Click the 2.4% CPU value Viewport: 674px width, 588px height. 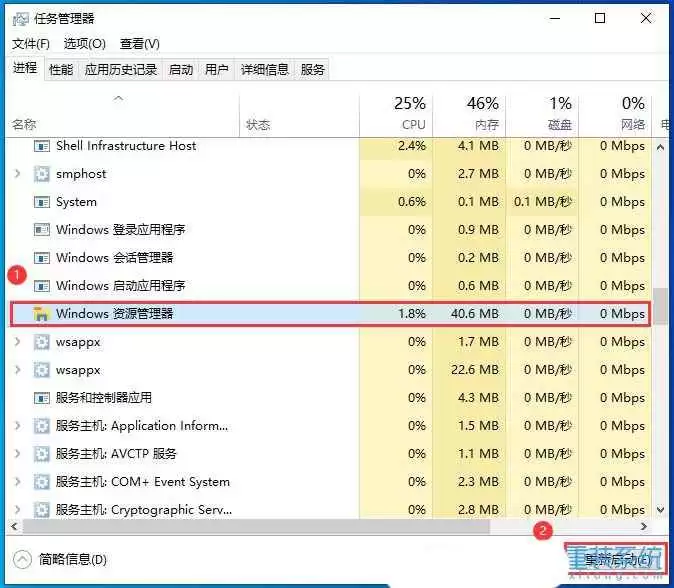(412, 146)
